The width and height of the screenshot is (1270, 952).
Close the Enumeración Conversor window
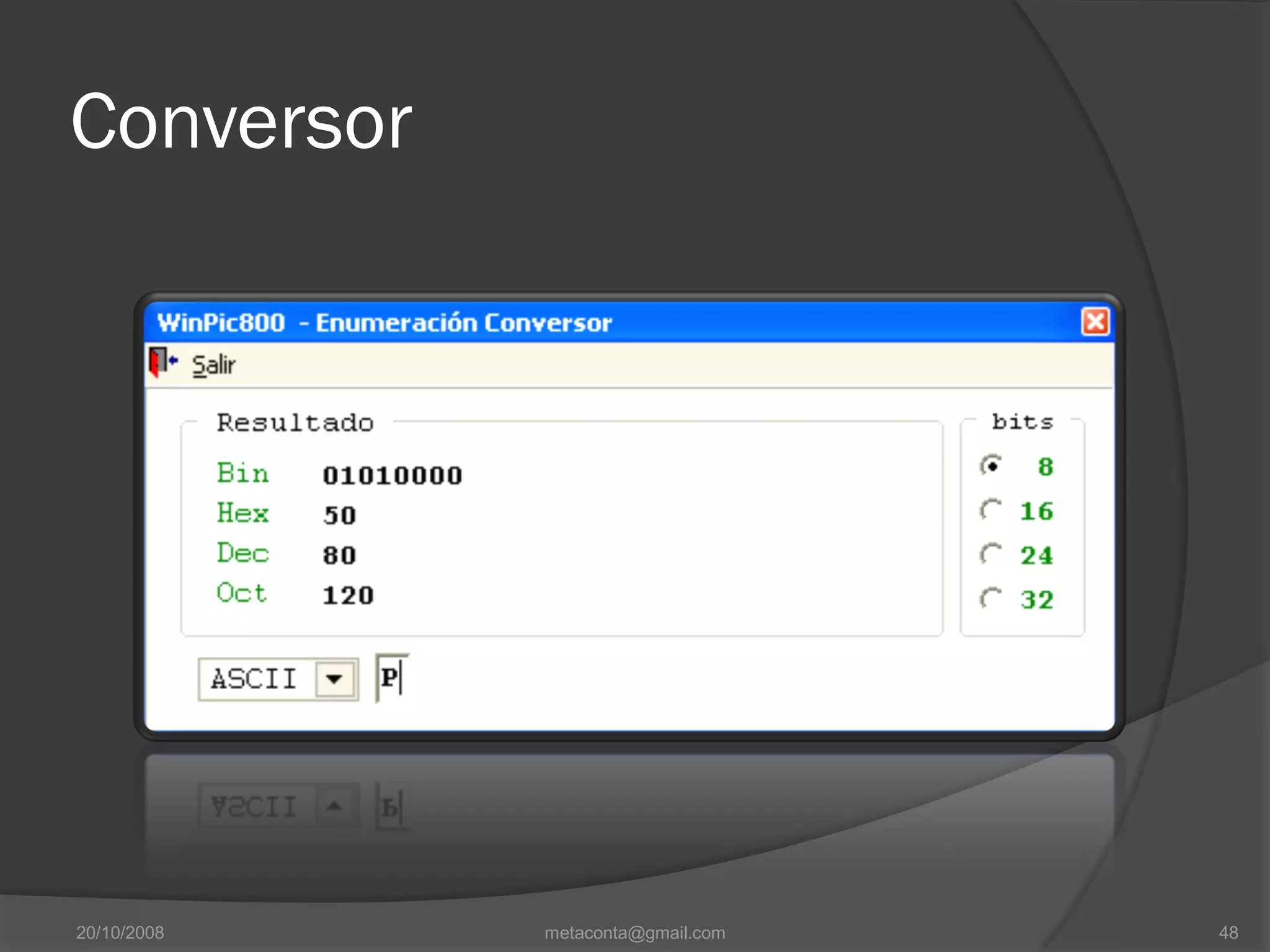1095,322
